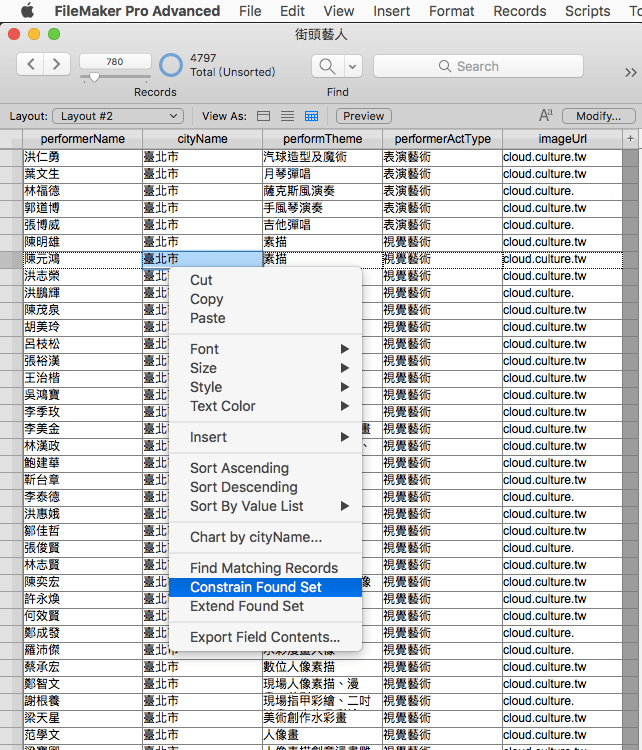
Task: Open the formatting bar Aa icon
Action: pyautogui.click(x=546, y=116)
